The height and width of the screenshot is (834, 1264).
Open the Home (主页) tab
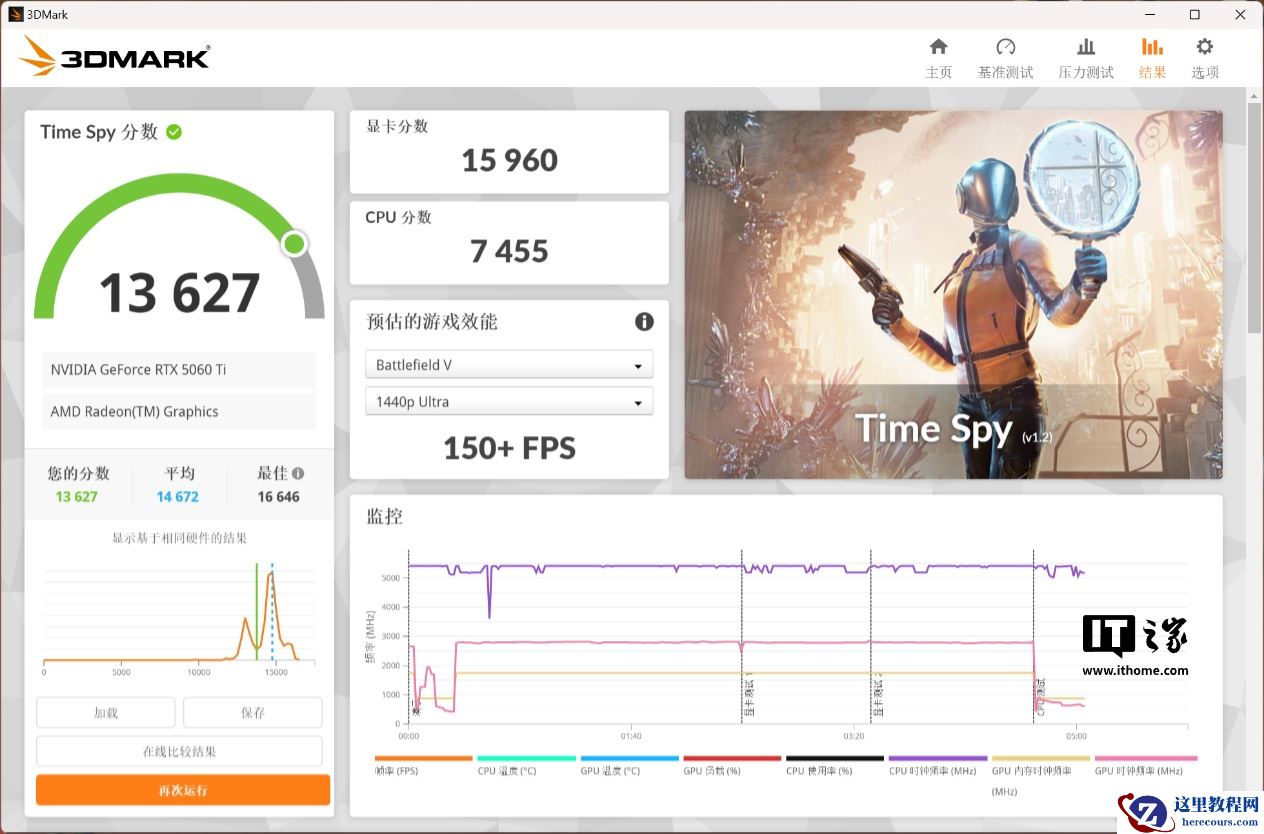[x=938, y=58]
